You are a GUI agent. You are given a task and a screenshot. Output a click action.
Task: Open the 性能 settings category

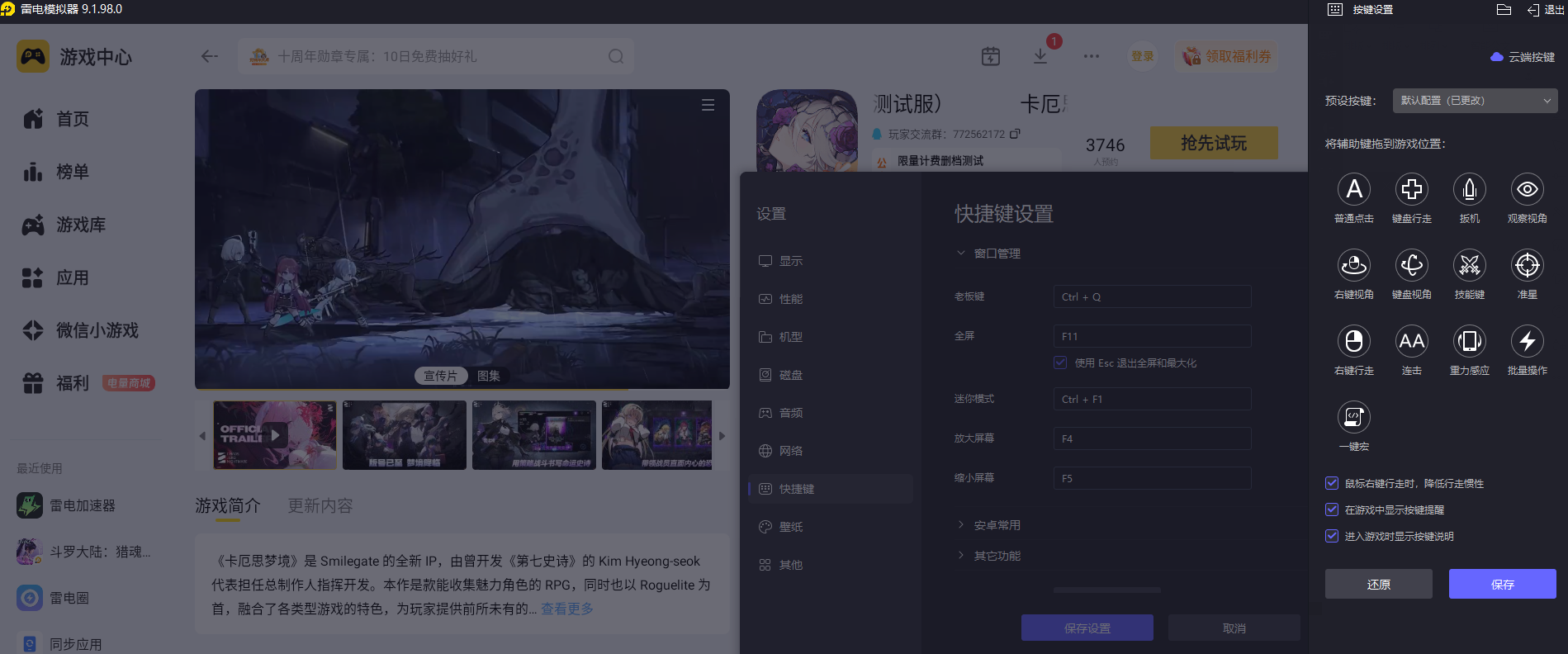click(x=830, y=299)
